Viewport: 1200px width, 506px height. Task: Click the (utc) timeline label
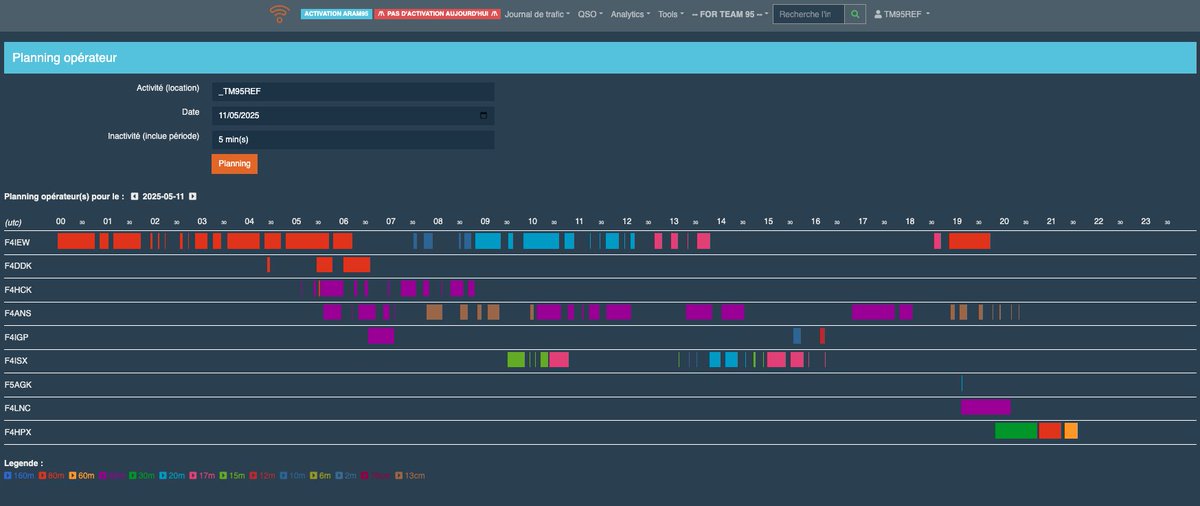[x=14, y=221]
